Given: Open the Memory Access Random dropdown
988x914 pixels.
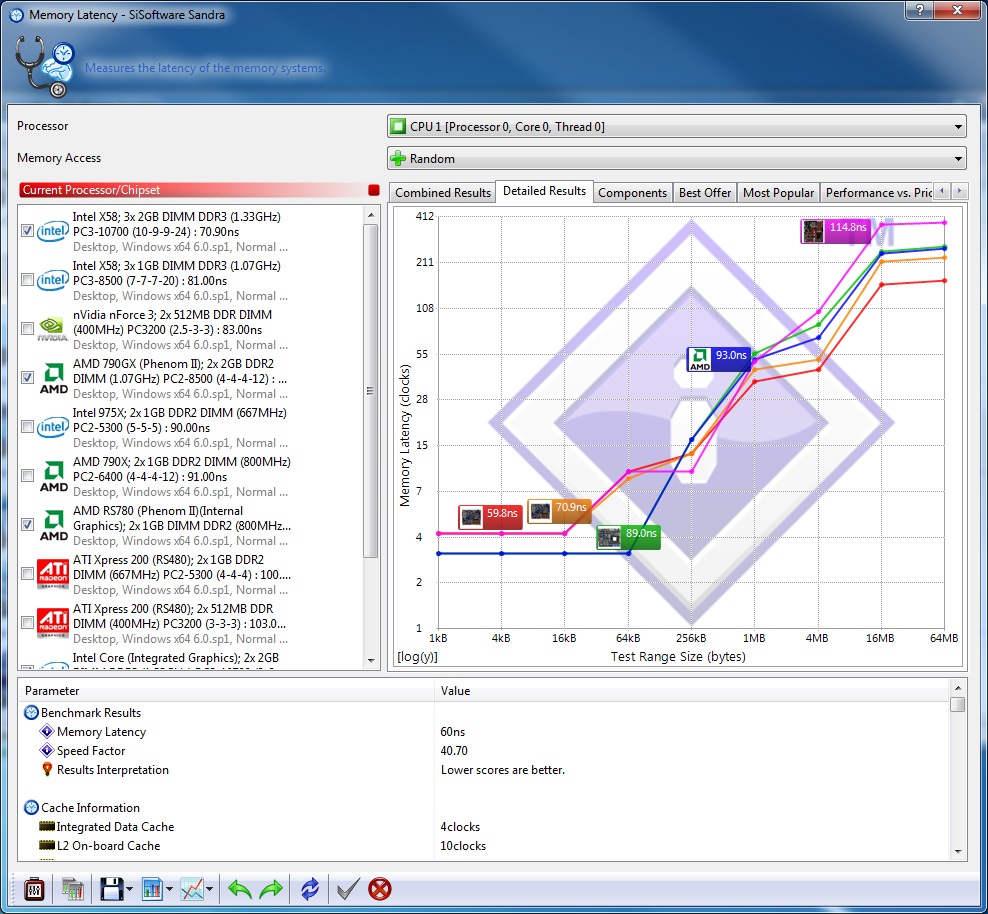Looking at the screenshot, I should [677, 159].
